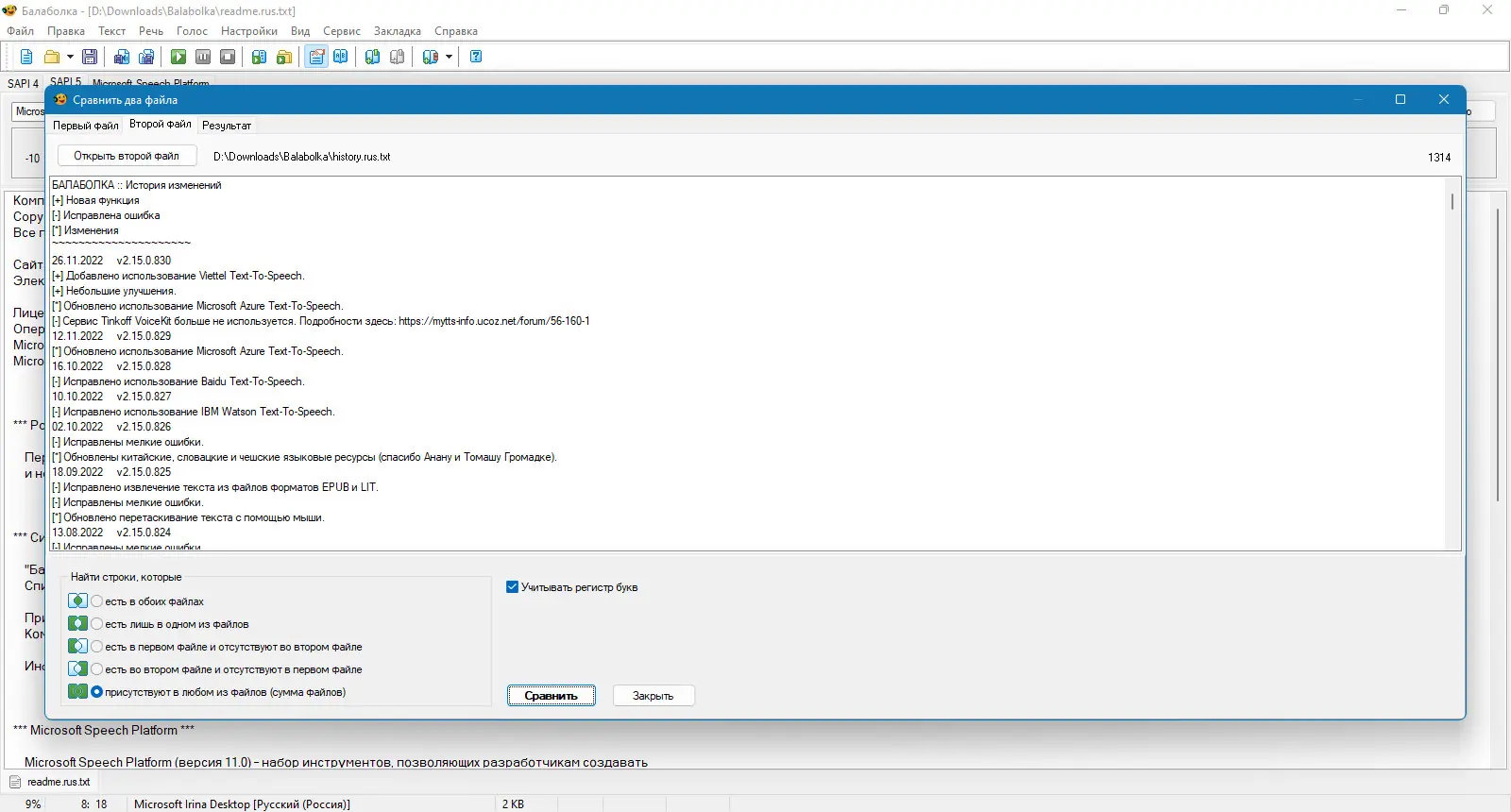Click icon beside 'есть в первом файле и отсутствуют'
Image resolution: width=1511 pixels, height=812 pixels.
point(78,646)
